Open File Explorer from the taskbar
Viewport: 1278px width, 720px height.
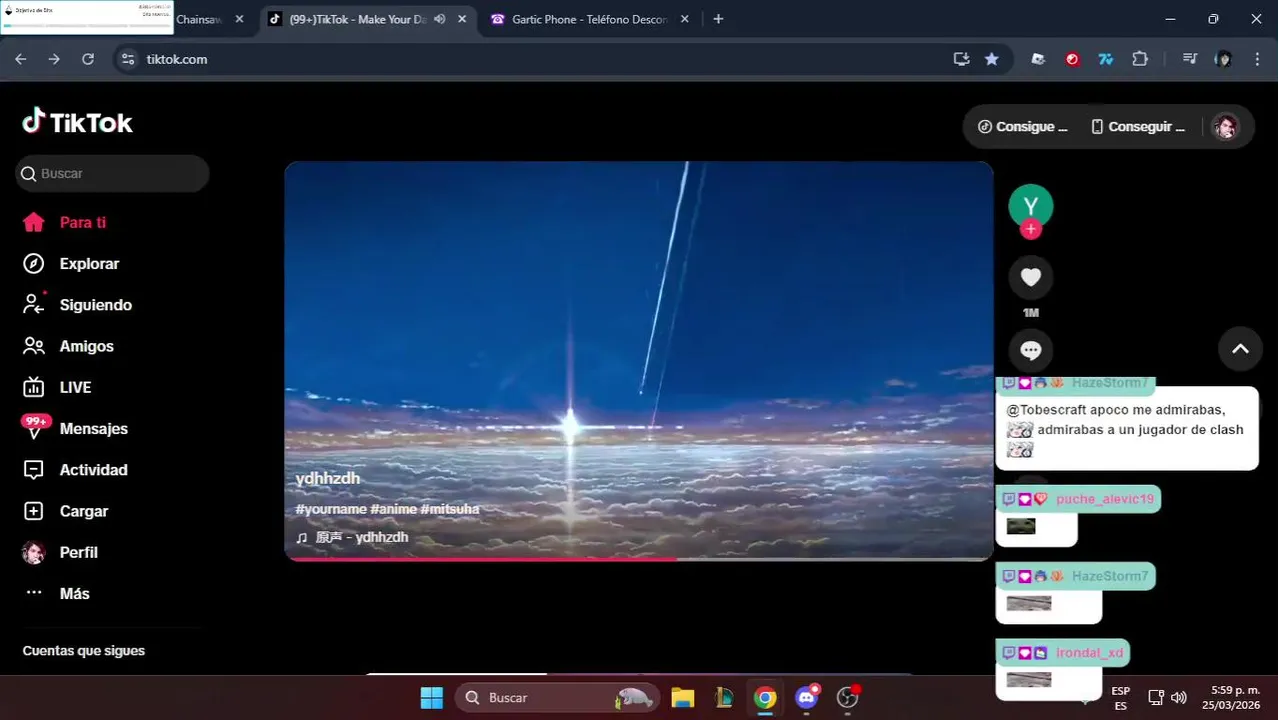(x=682, y=698)
